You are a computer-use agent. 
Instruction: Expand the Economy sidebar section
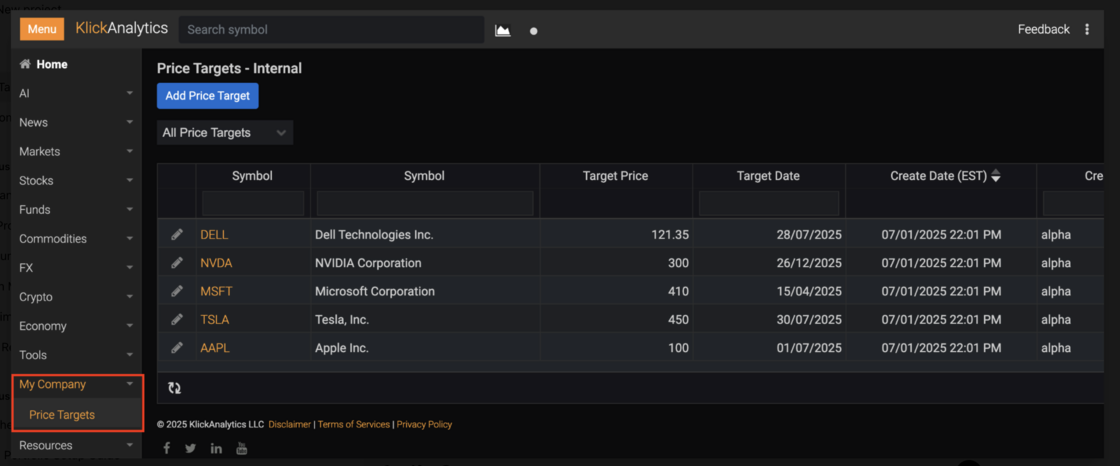click(x=76, y=326)
